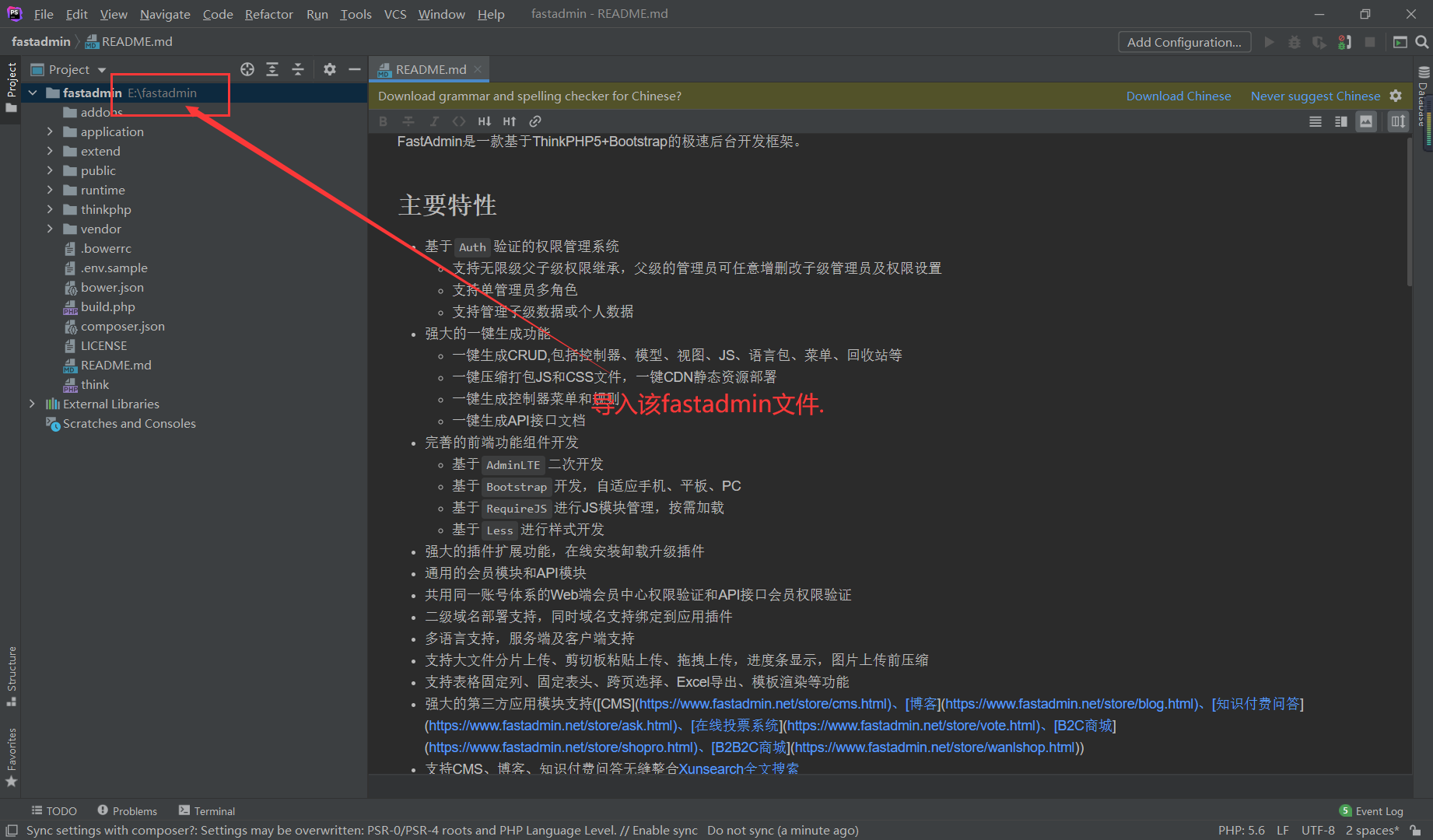This screenshot has width=1433, height=840.
Task: Open Project panel settings gear
Action: click(330, 69)
